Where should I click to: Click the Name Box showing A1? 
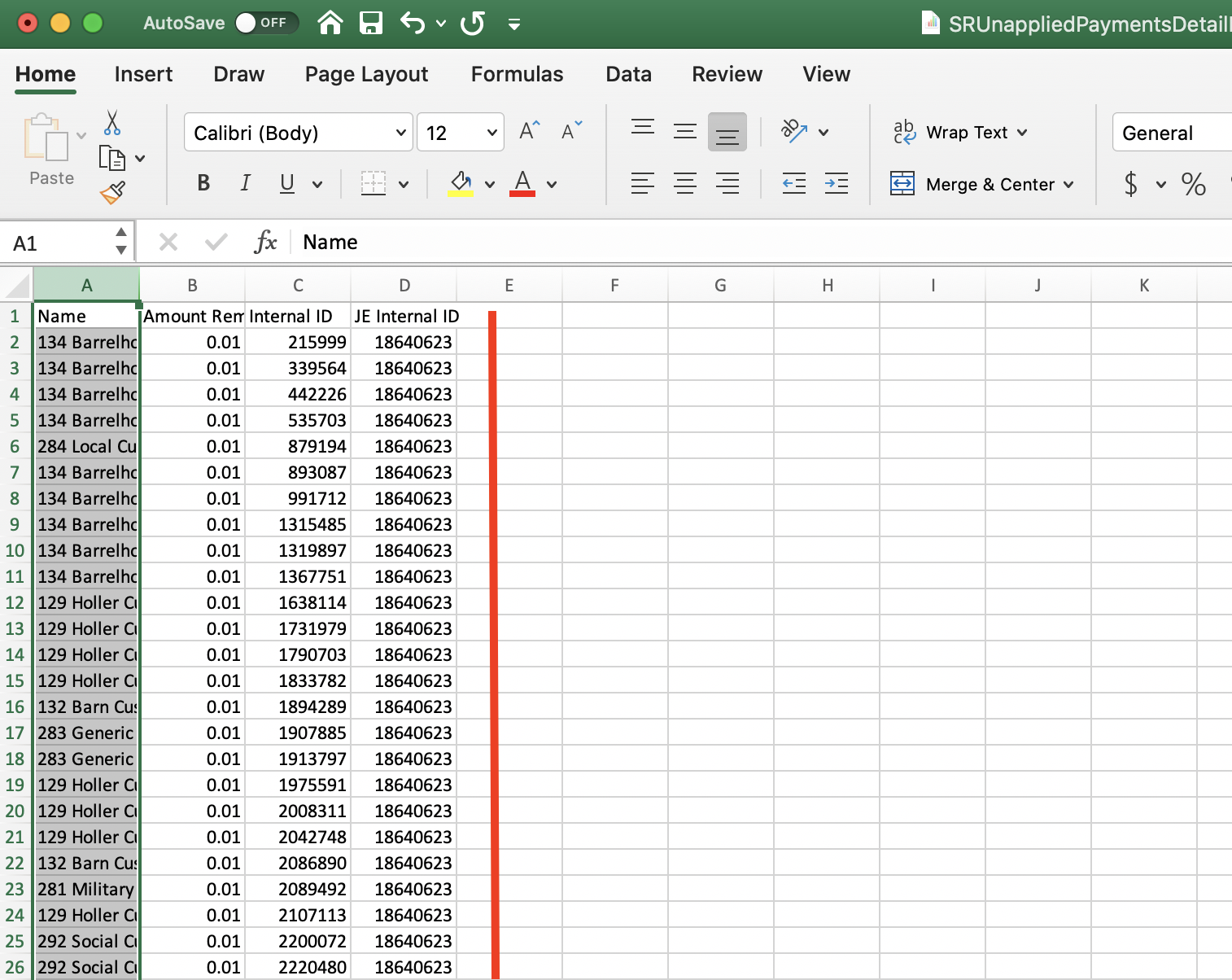(x=59, y=243)
